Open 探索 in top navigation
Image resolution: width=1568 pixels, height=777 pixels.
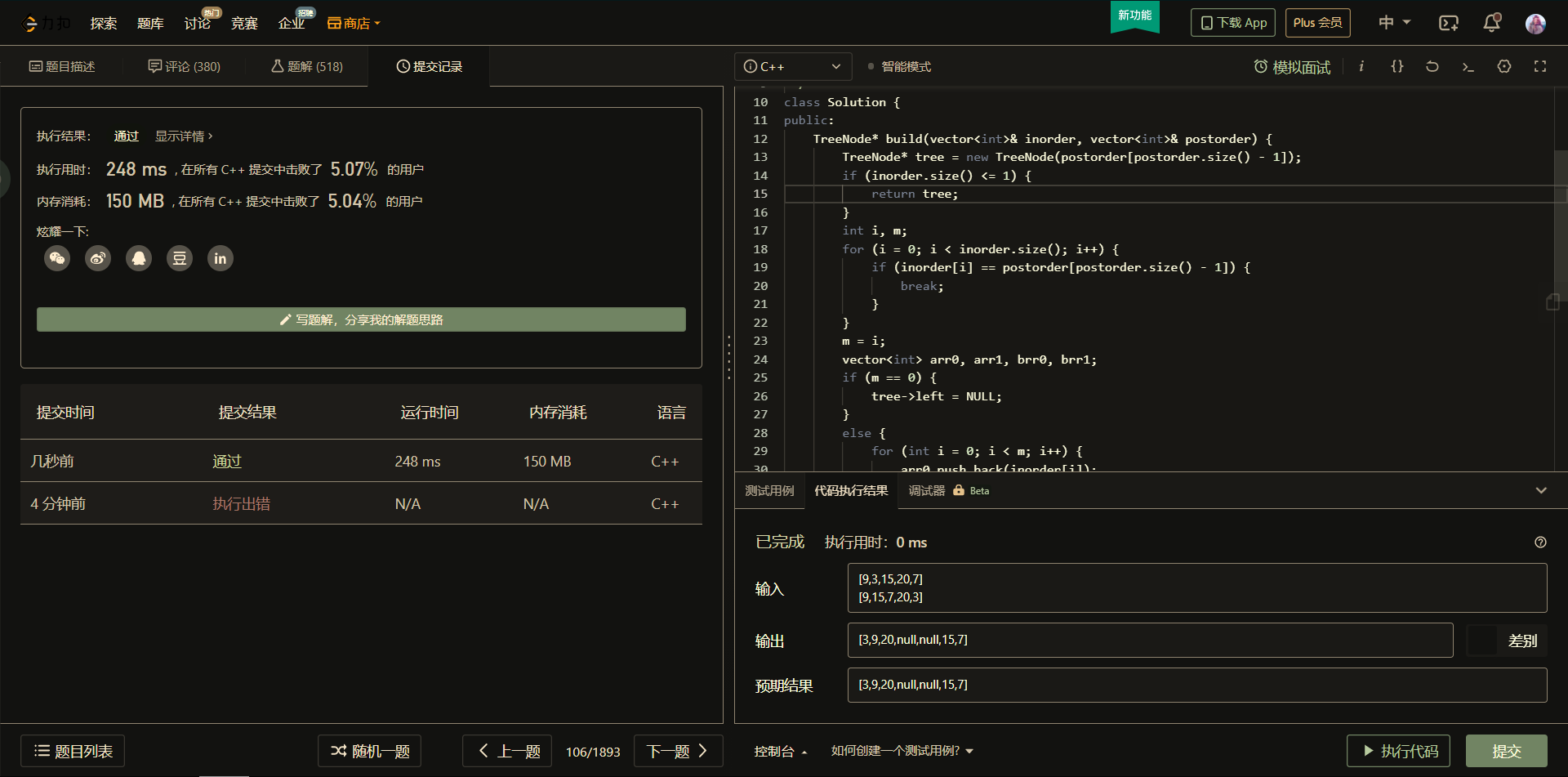pyautogui.click(x=104, y=23)
